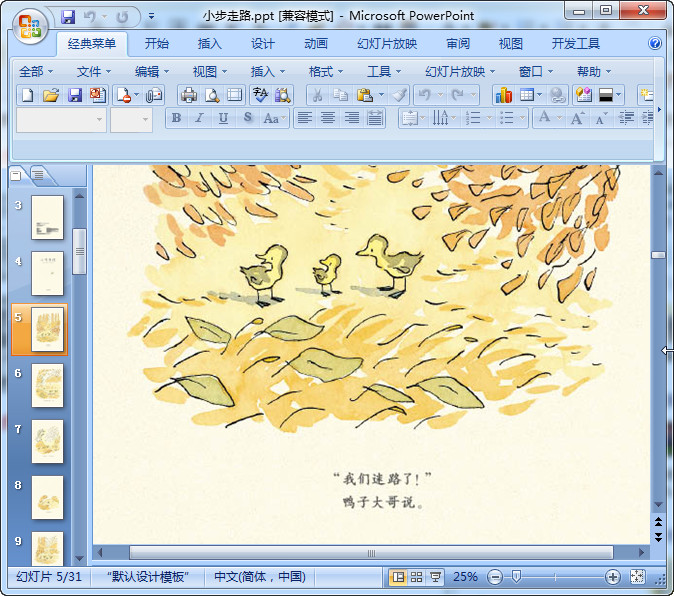
Task: Open the Change Case Aa dropdown
Action: [274, 118]
